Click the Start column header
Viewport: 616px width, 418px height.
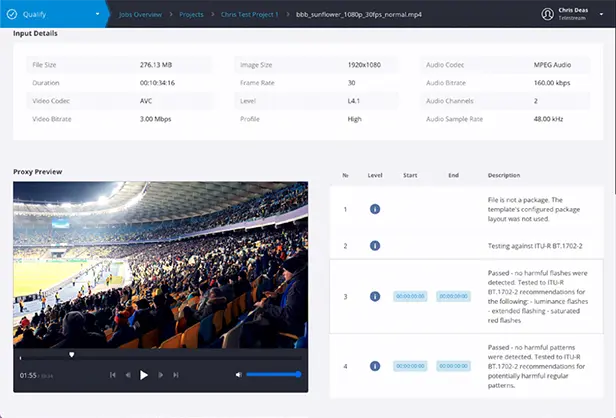point(410,175)
